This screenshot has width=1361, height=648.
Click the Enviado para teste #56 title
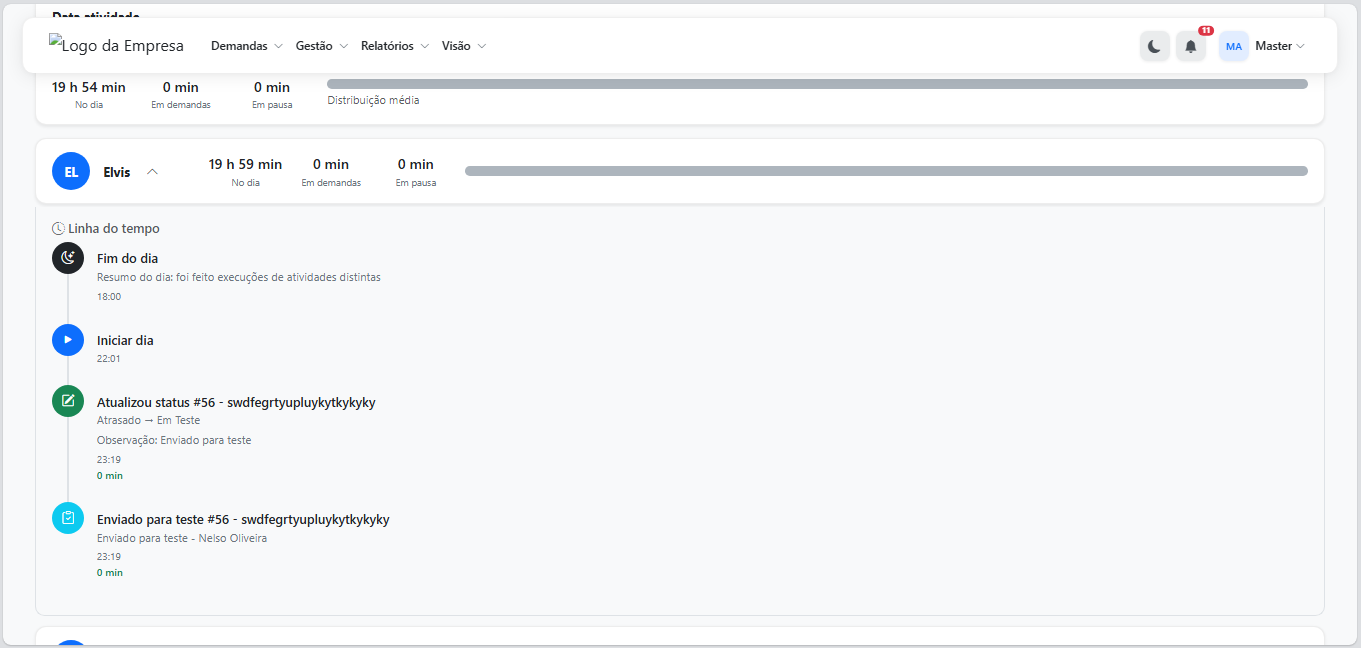(243, 519)
